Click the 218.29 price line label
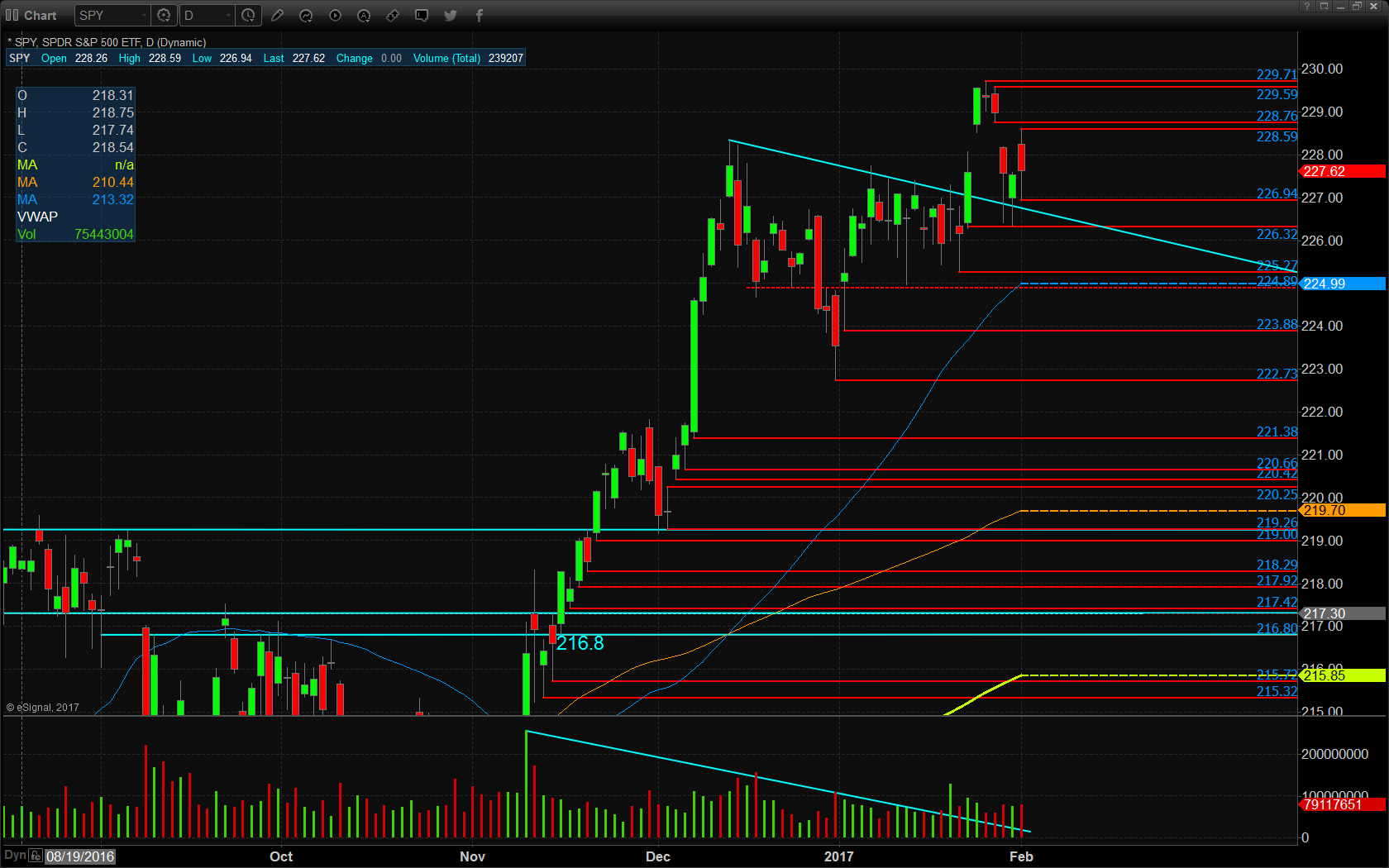The height and width of the screenshot is (868, 1389). tap(1277, 565)
